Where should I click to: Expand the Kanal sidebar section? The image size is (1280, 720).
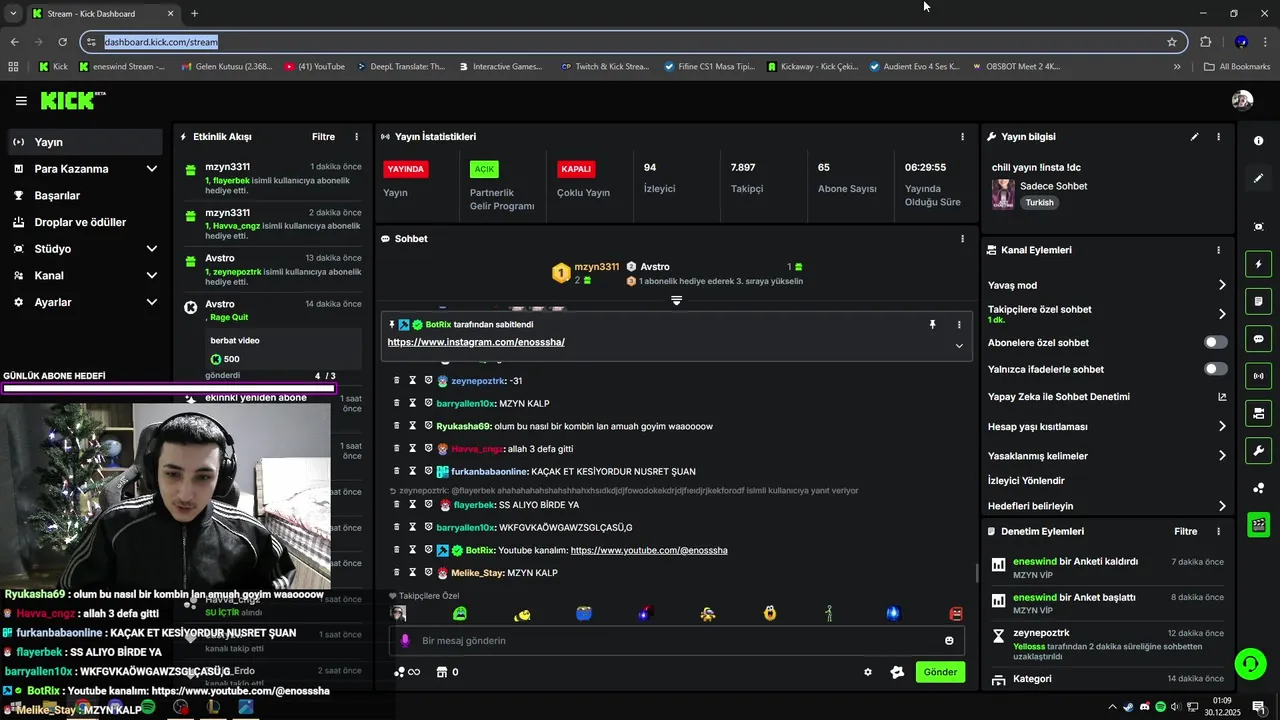tap(84, 275)
